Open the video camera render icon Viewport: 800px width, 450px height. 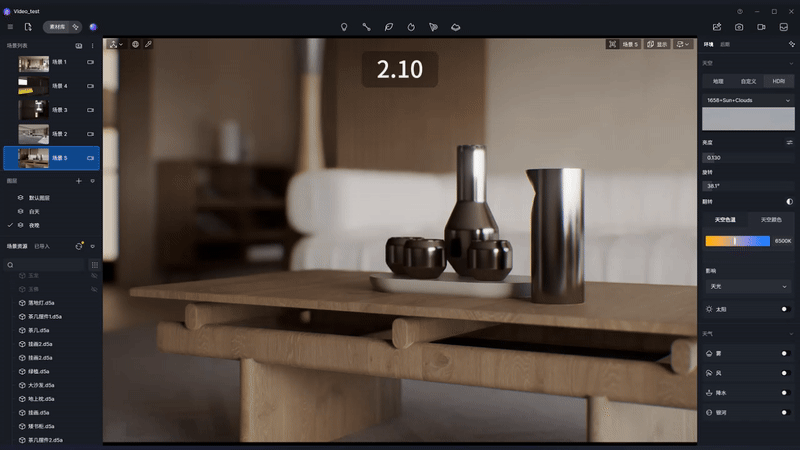(x=761, y=26)
